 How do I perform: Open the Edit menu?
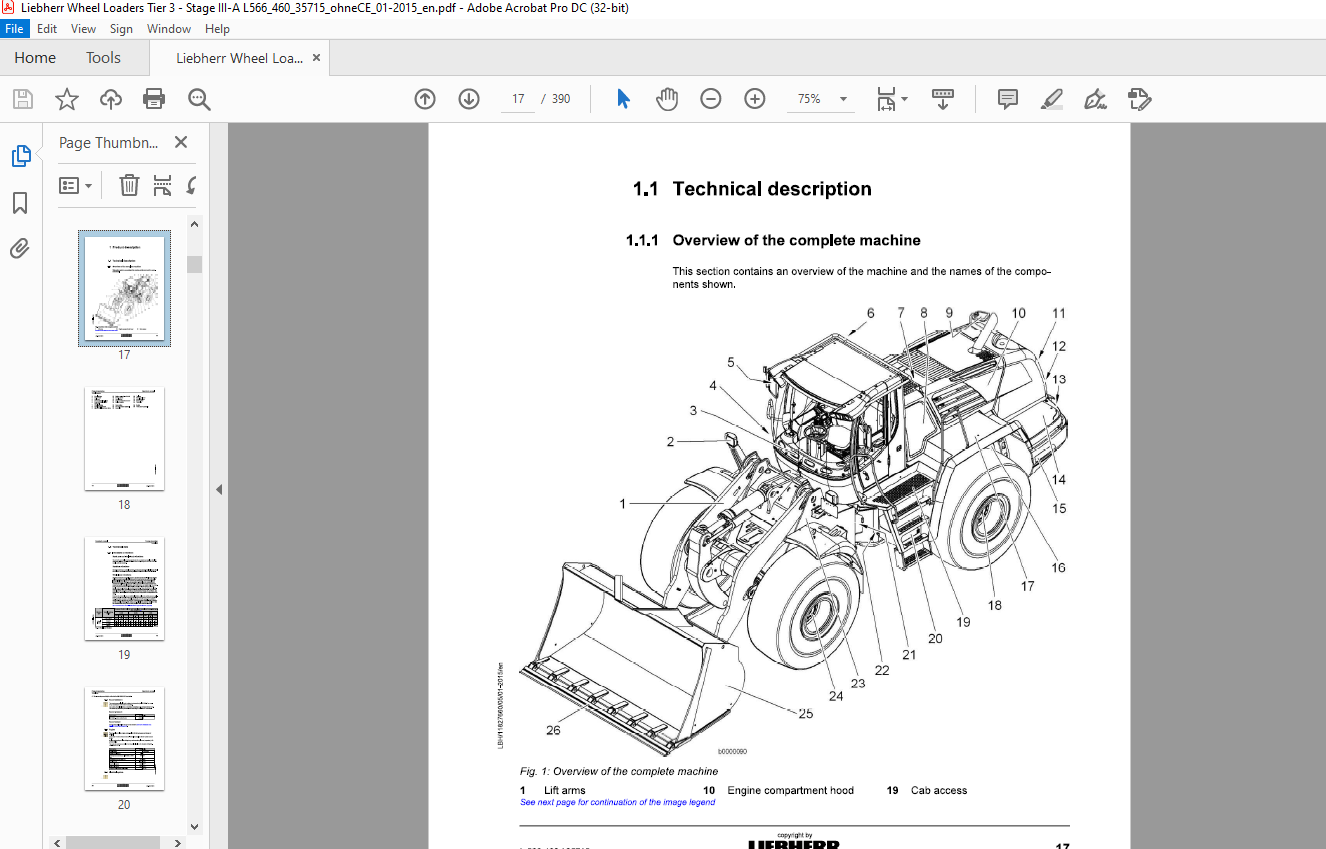tap(47, 29)
